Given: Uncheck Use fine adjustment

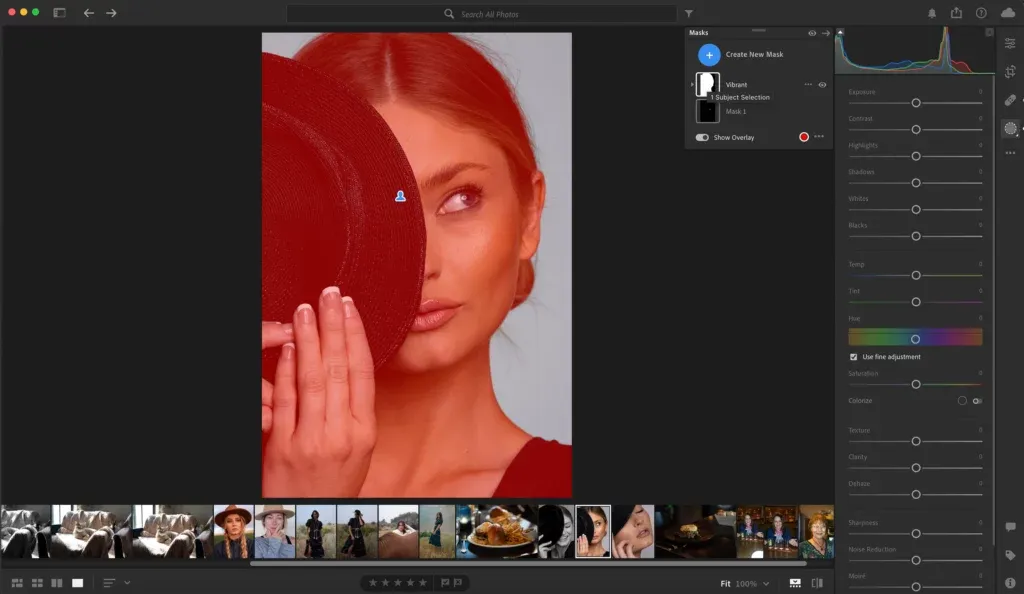Looking at the screenshot, I should coord(853,356).
